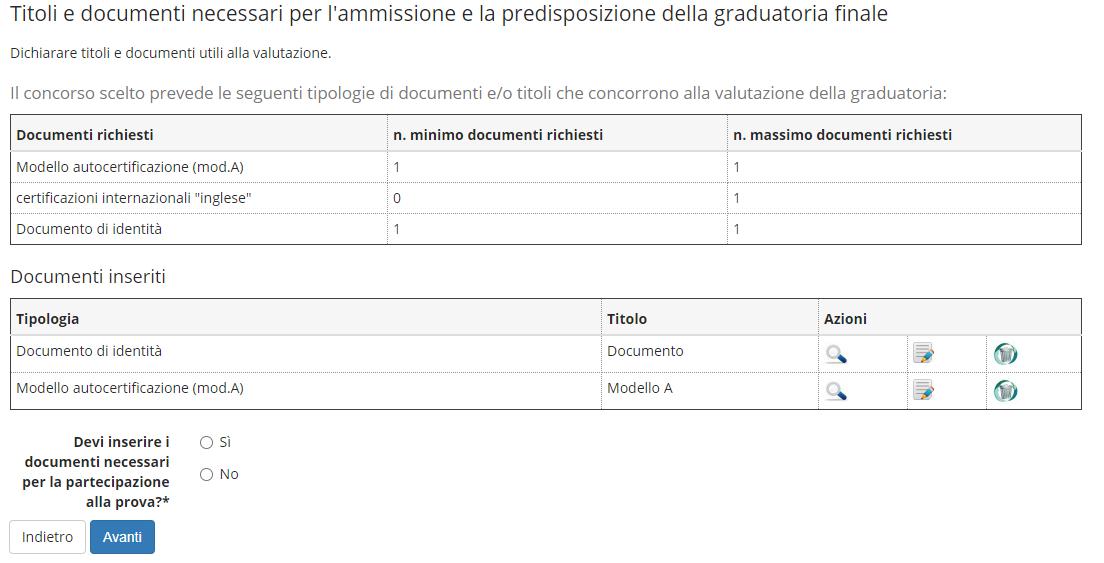Viewport: 1104px width, 563px height.
Task: Click the certificazioni internazionali "inglese" row
Action: 134,198
